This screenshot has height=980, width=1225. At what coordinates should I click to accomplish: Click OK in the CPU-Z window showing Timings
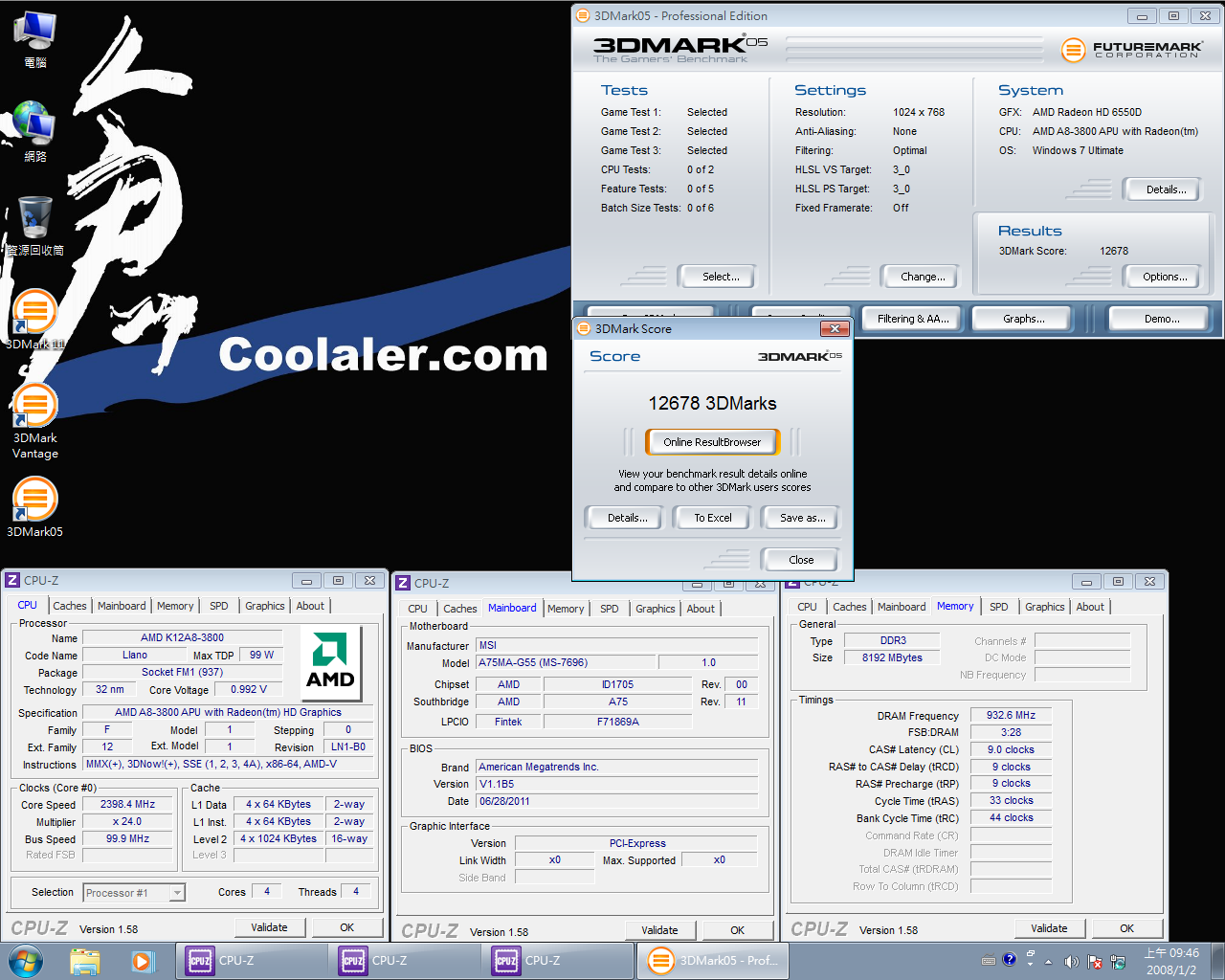(x=1126, y=928)
